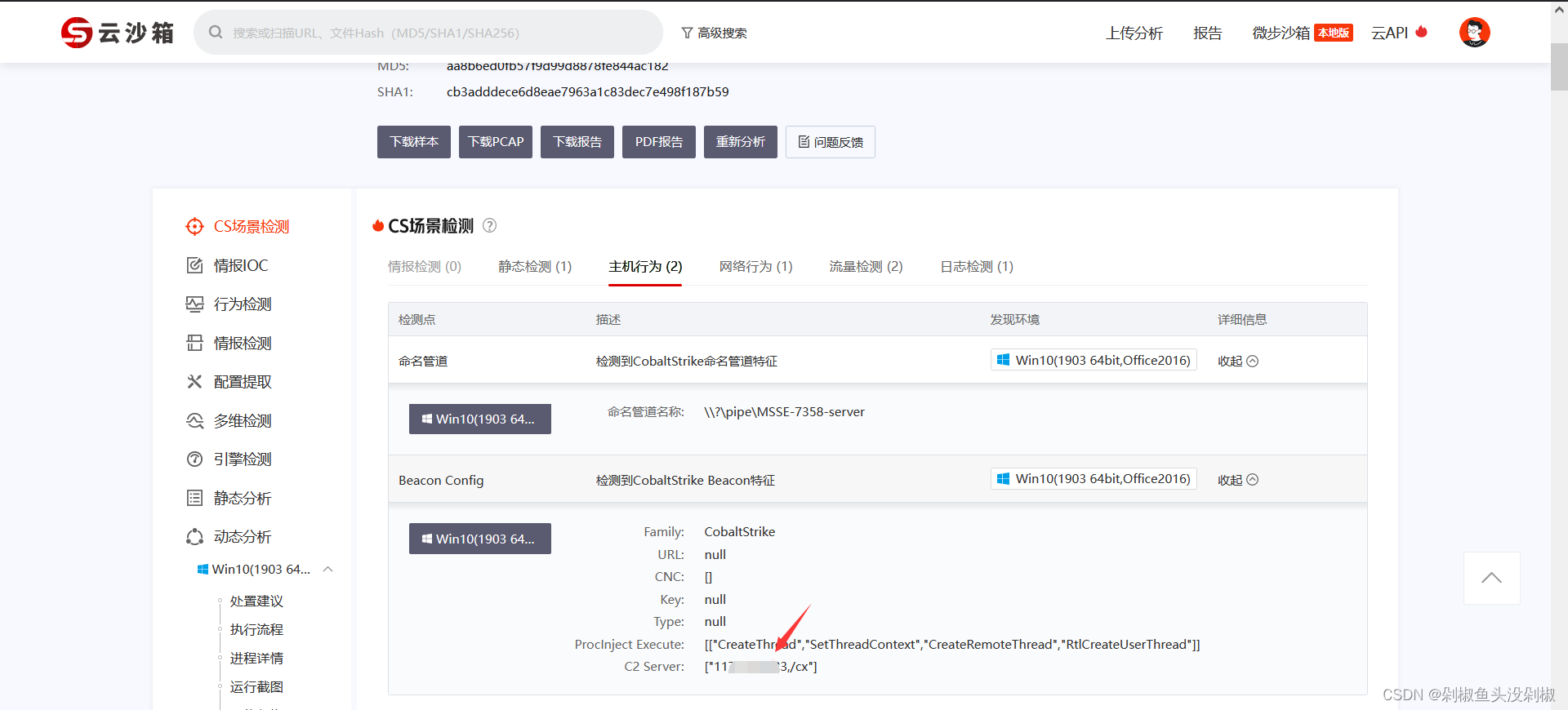Open 运行截图 in the sidebar tree

tap(256, 687)
